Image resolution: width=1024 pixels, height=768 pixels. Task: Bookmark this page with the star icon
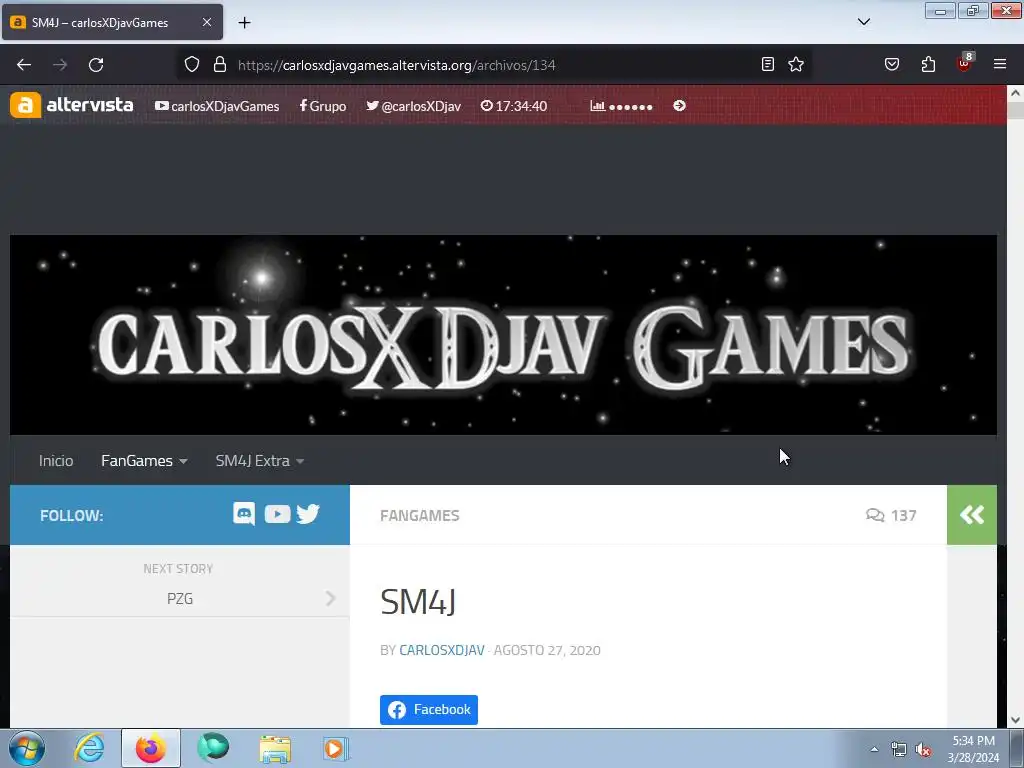795,64
